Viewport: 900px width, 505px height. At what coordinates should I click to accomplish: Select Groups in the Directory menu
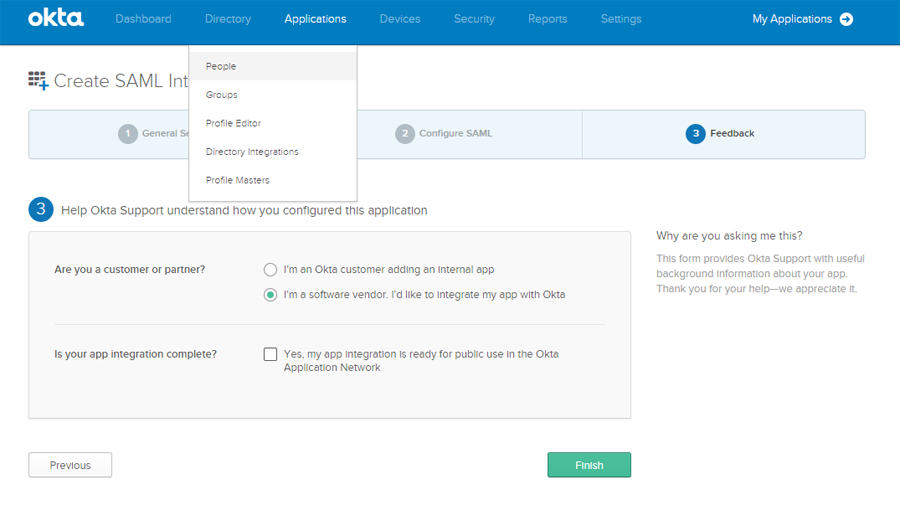[222, 95]
